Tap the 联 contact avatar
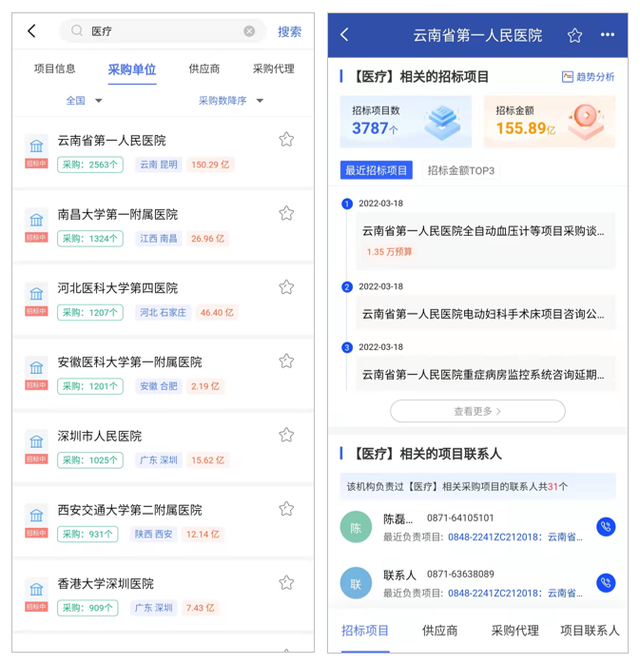 tap(356, 583)
